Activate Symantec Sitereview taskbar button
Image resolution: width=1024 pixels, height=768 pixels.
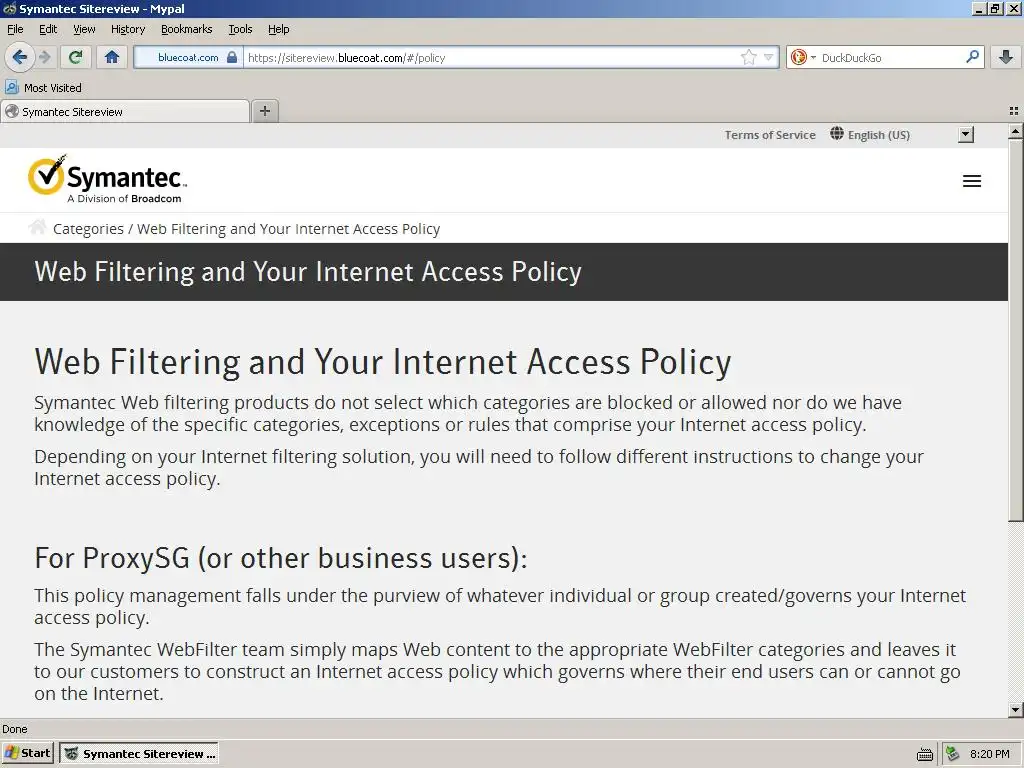pos(139,754)
